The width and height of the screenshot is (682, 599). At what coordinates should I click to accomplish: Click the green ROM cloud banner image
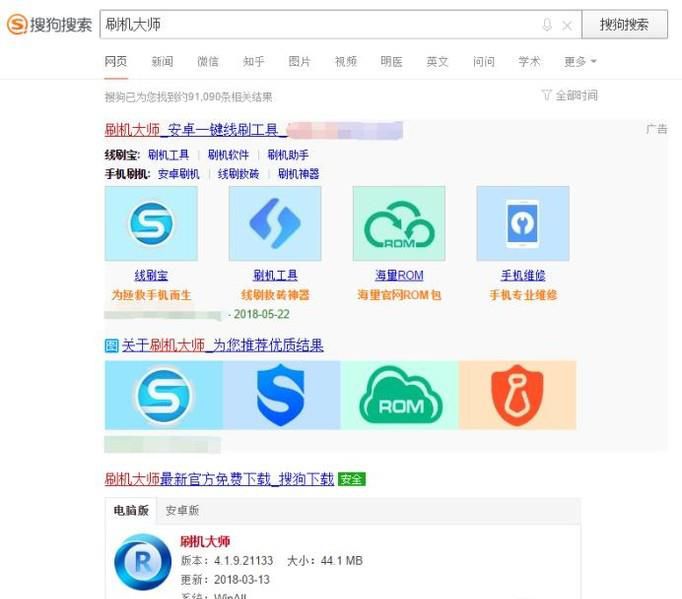click(x=400, y=395)
